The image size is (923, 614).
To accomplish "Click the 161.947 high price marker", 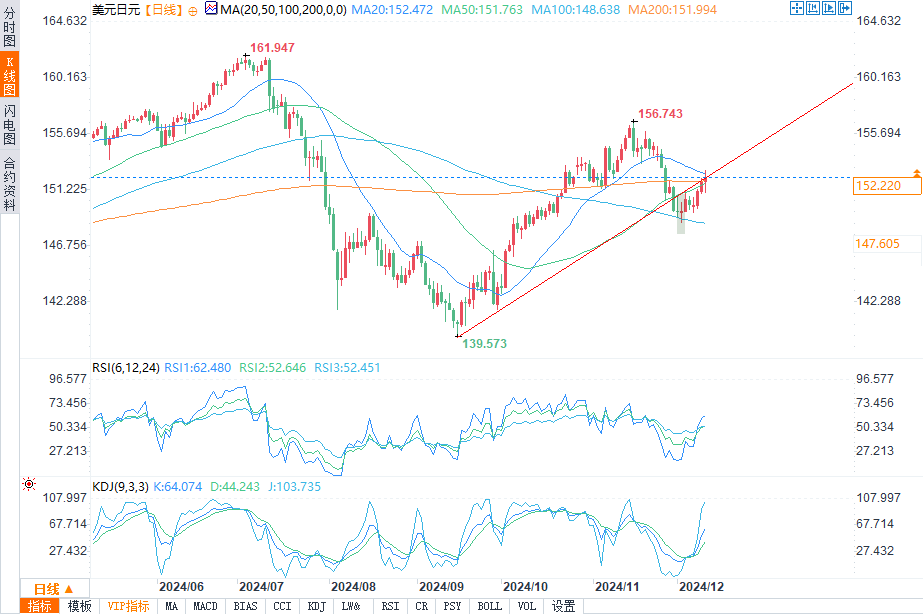I will (273, 48).
